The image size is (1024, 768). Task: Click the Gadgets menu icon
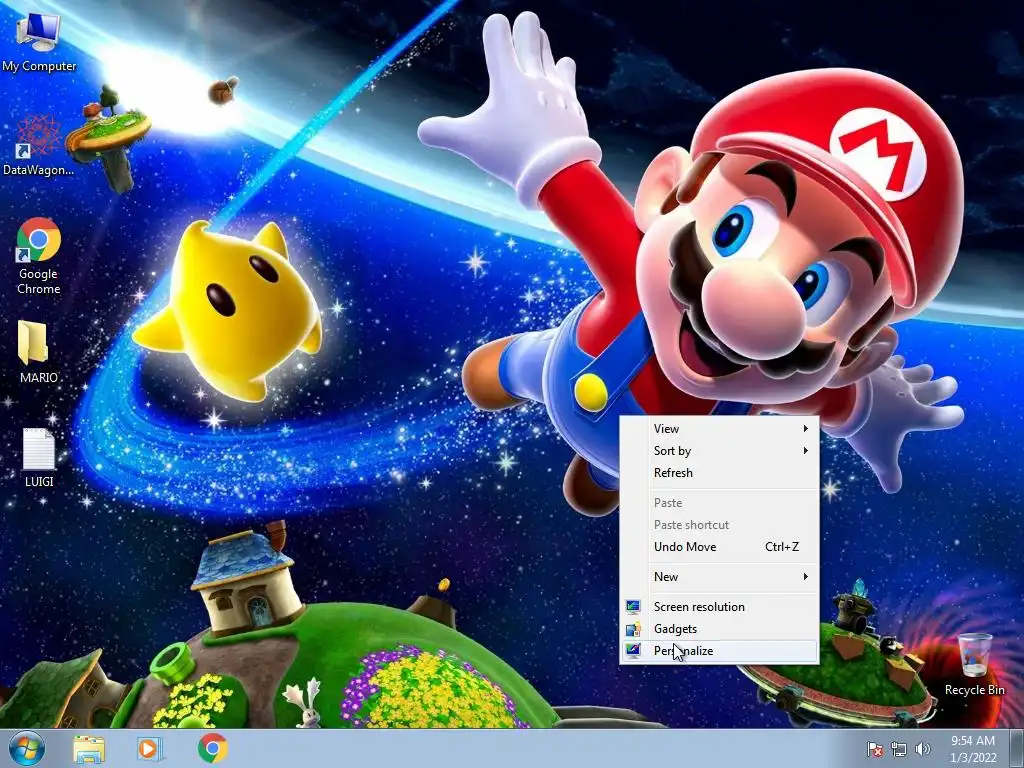tap(633, 629)
